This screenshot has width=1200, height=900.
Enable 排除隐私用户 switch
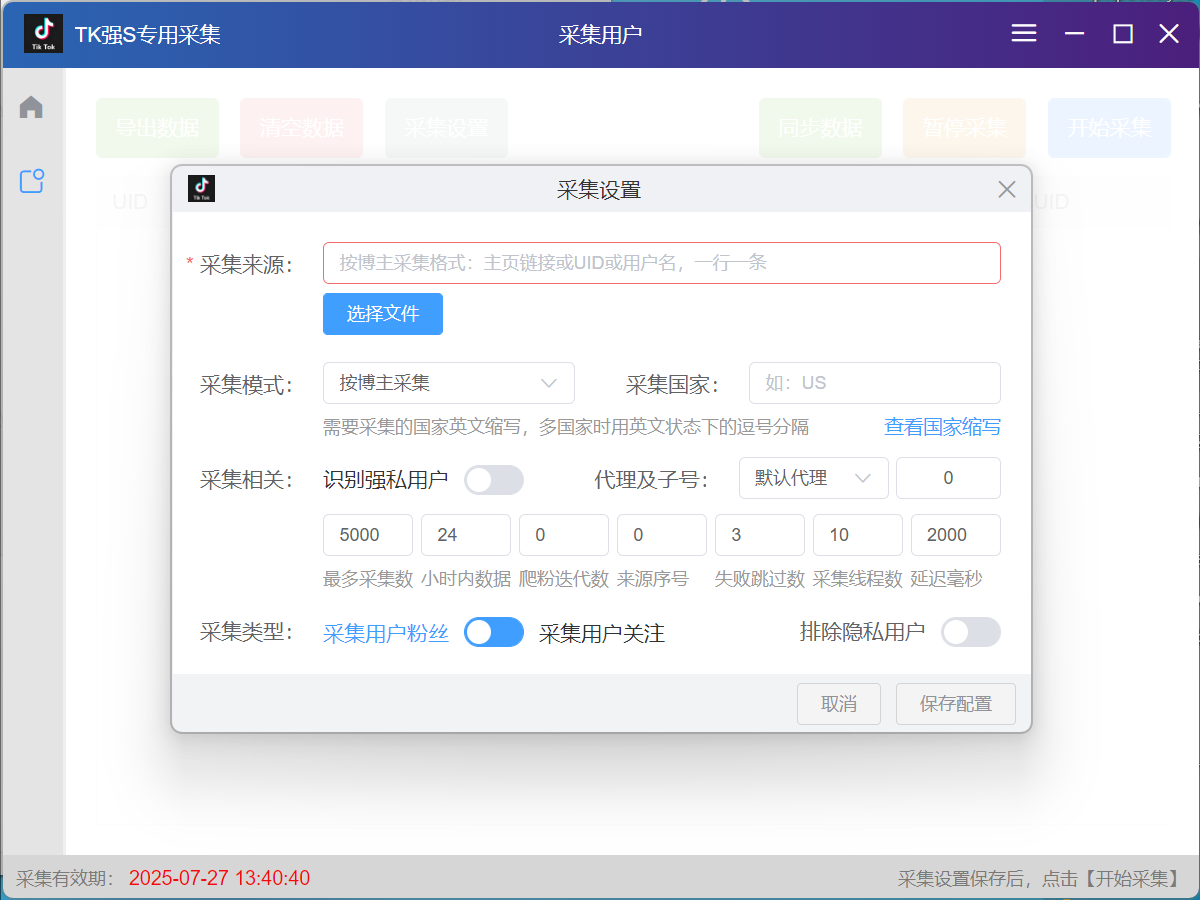[971, 632]
